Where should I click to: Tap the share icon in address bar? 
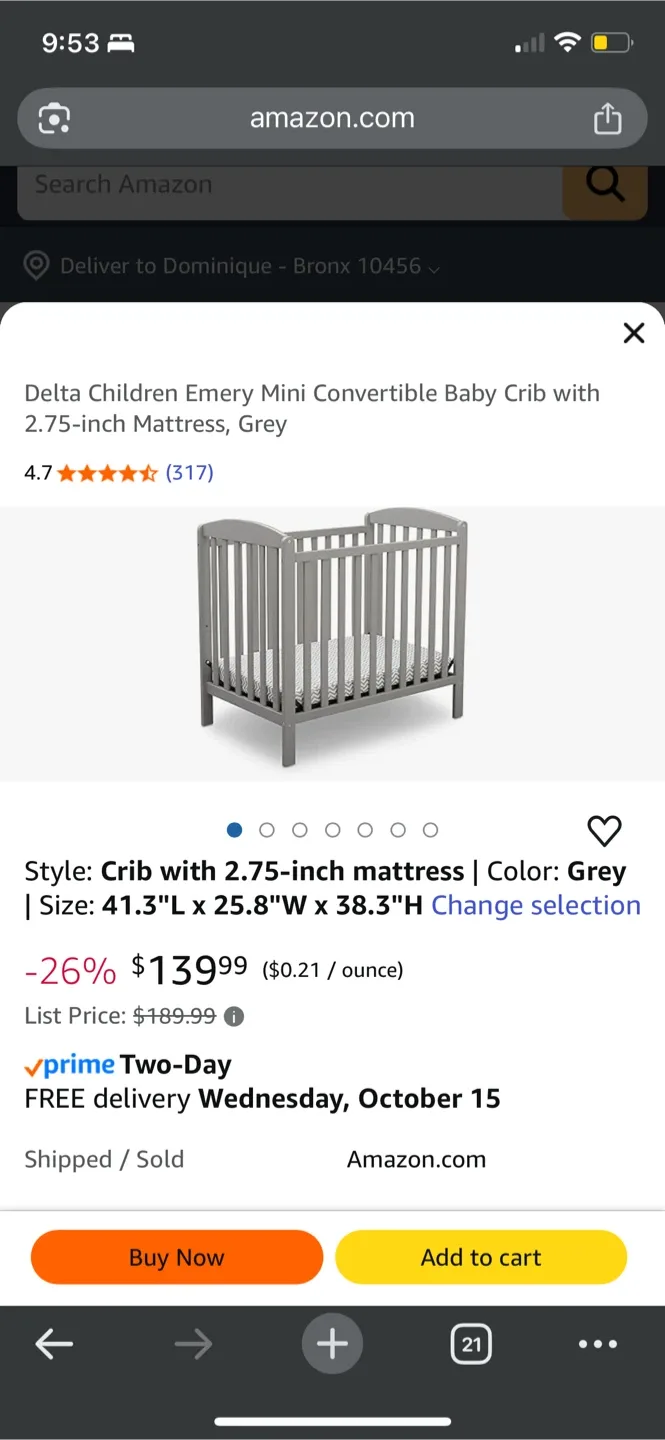(607, 119)
